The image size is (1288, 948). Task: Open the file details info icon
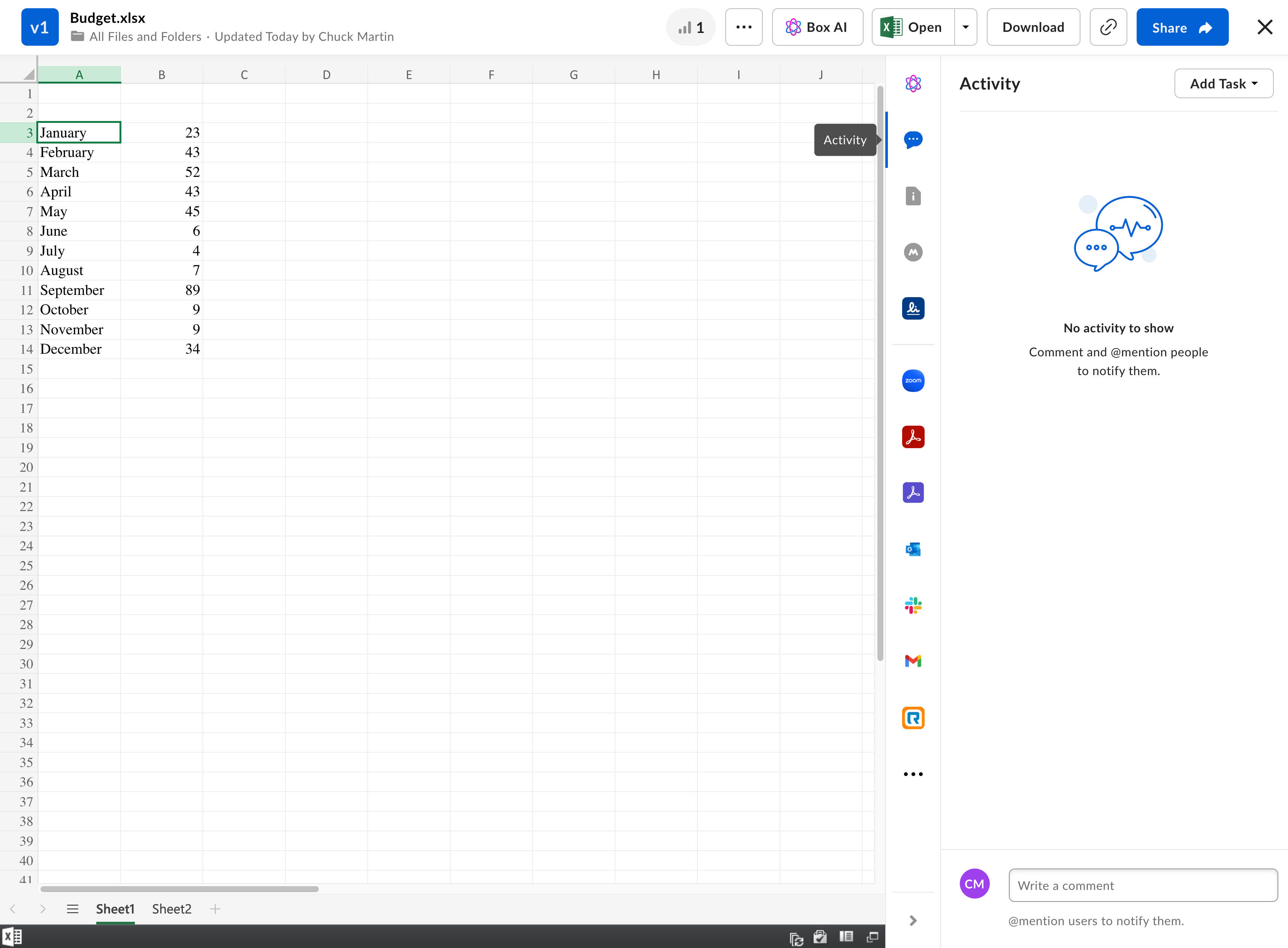coord(913,196)
